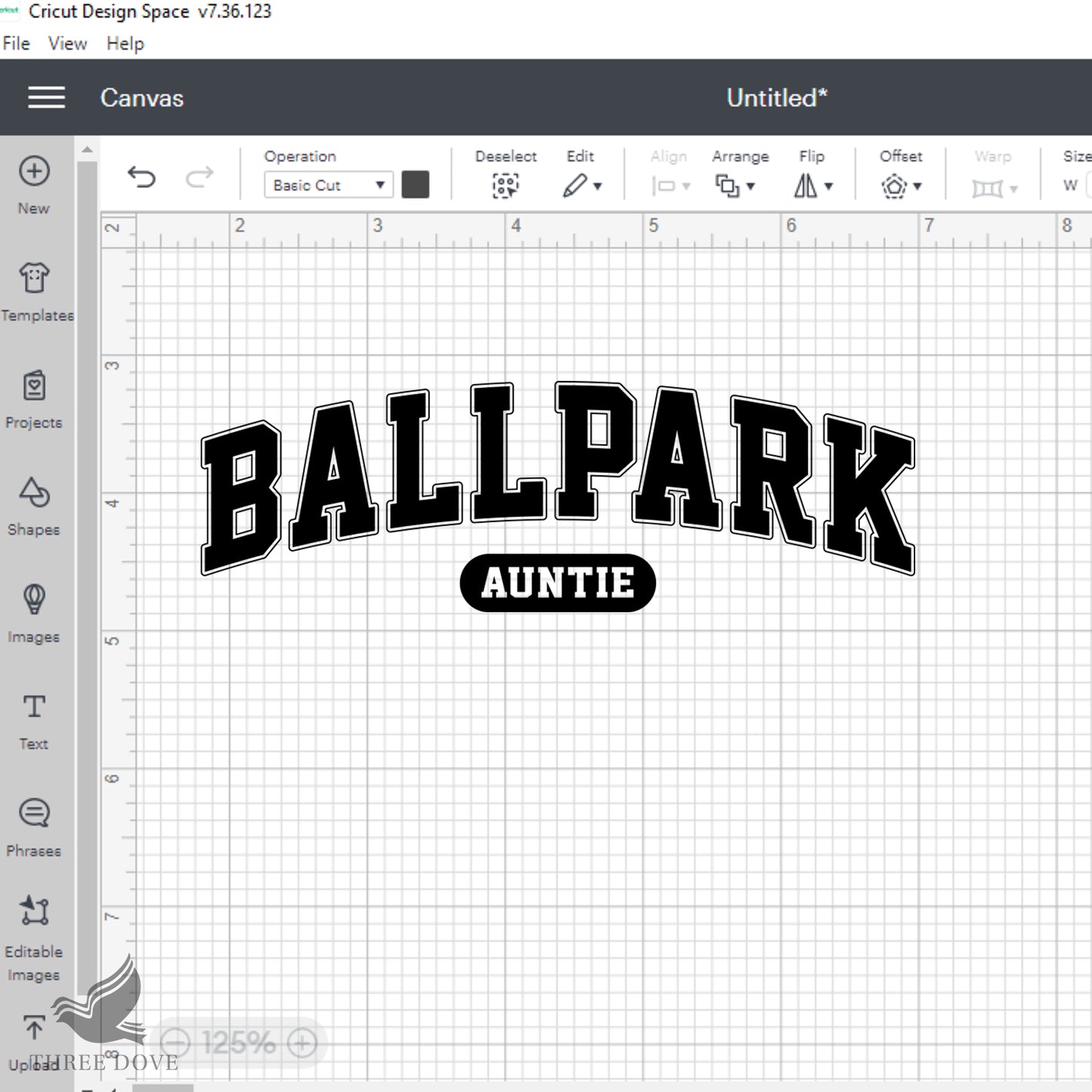Expand the Edit dropdown arrow
Image resolution: width=1092 pixels, height=1092 pixels.
[x=597, y=187]
